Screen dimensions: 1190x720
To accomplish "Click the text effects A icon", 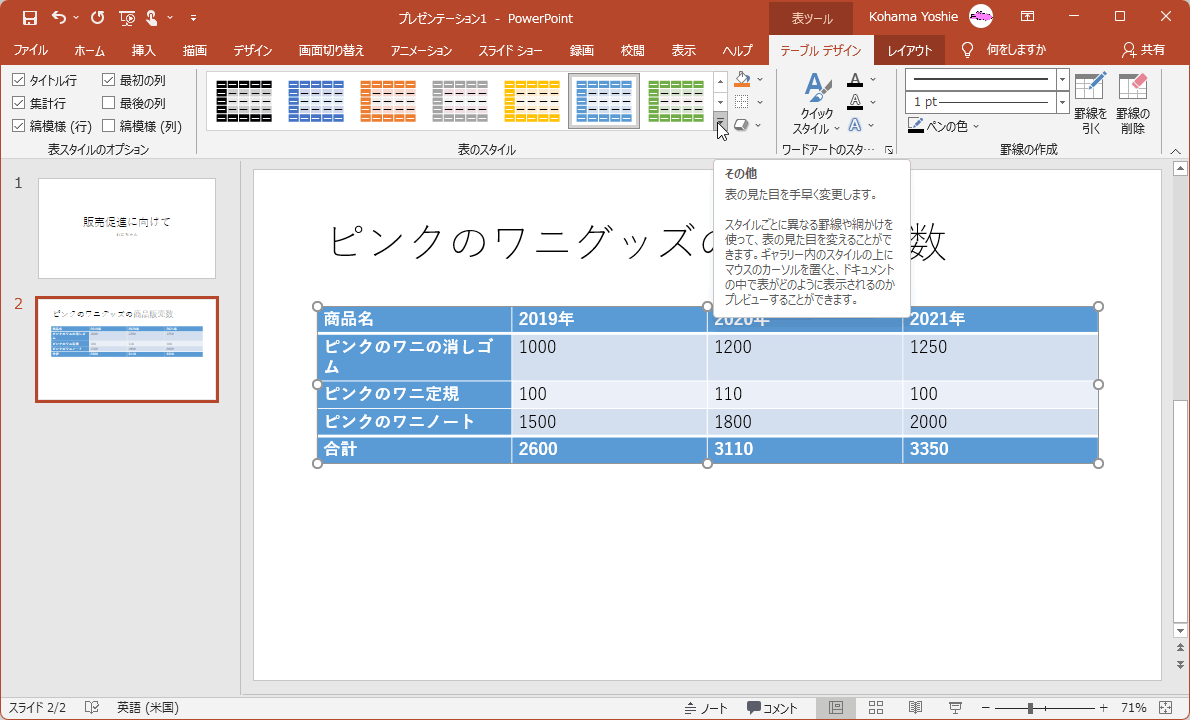I will click(x=855, y=125).
